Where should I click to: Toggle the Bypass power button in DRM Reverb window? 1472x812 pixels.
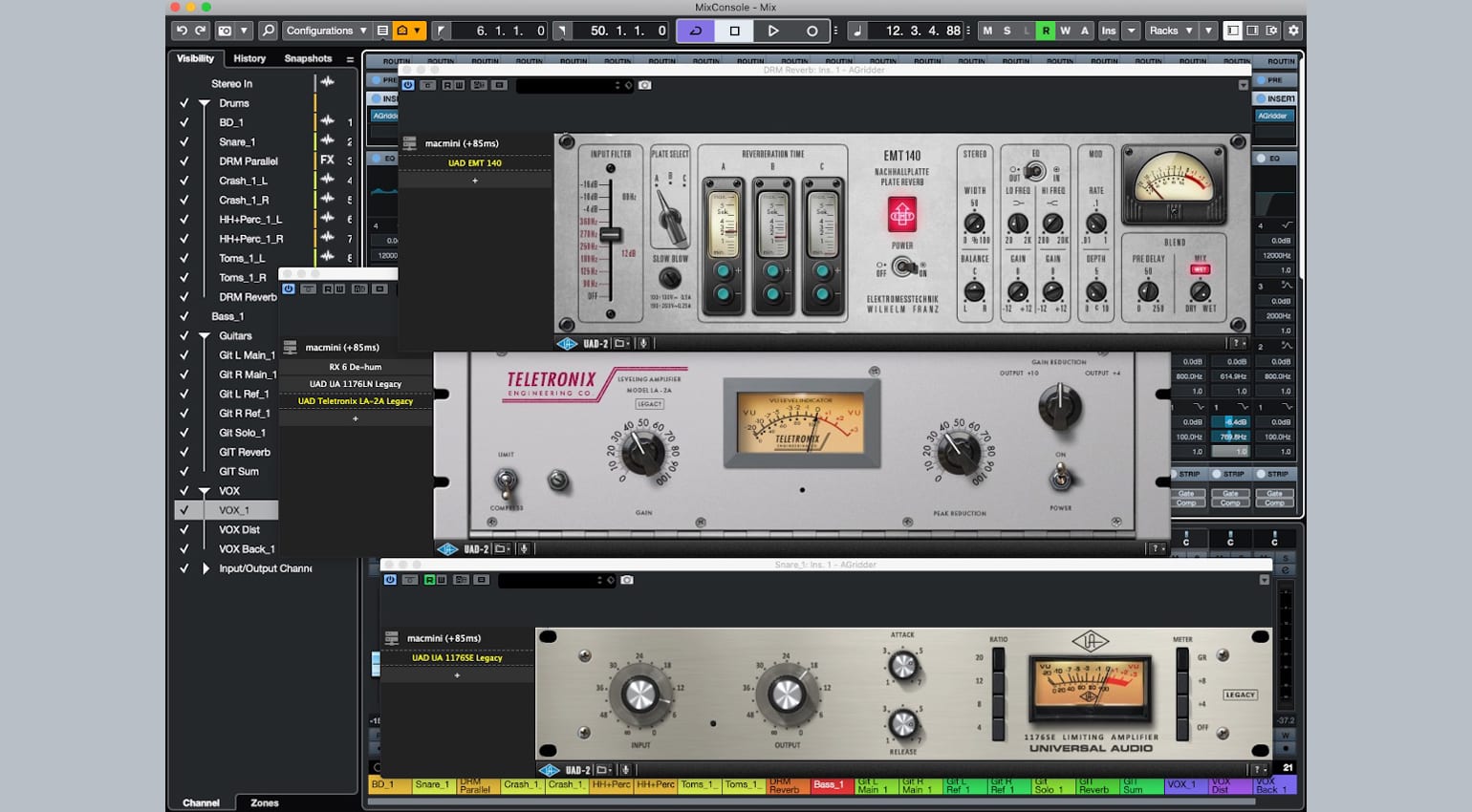[x=408, y=85]
